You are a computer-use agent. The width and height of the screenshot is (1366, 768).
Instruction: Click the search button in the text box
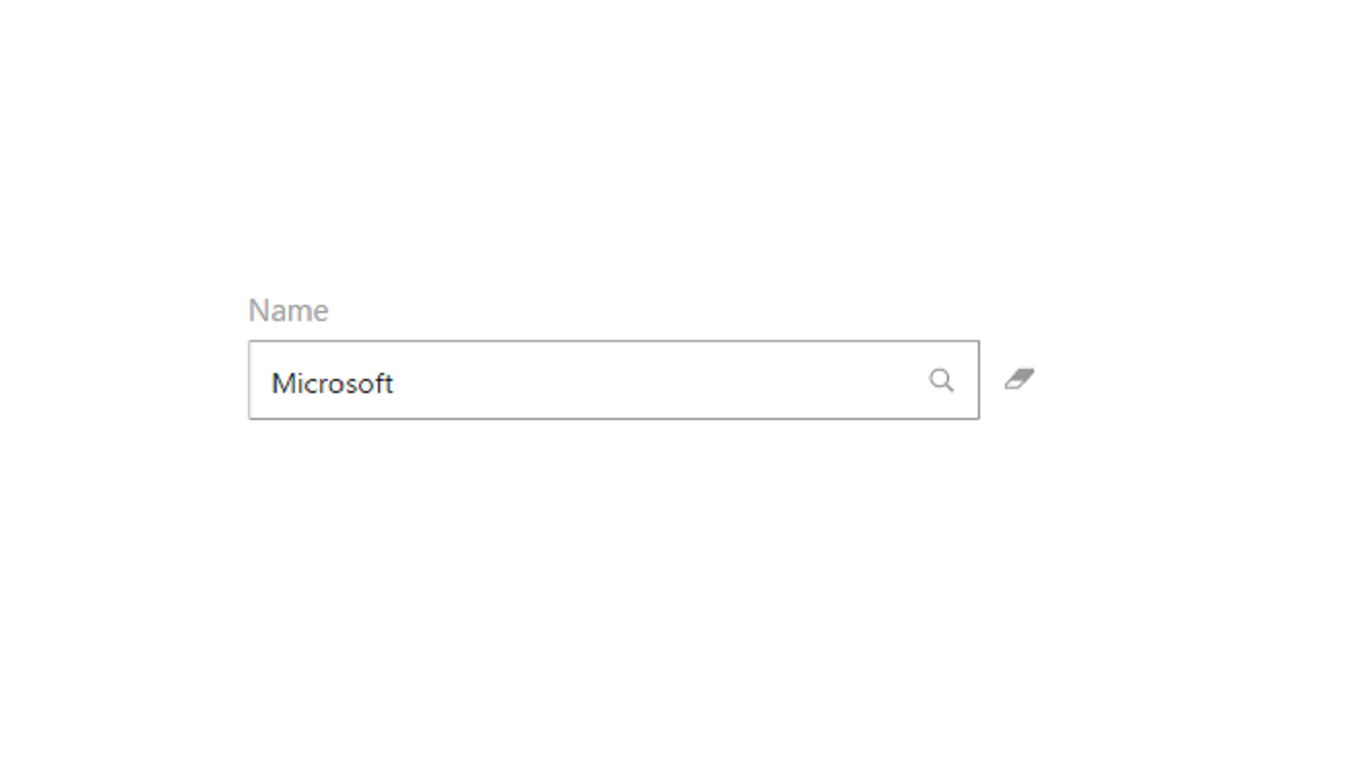(941, 380)
